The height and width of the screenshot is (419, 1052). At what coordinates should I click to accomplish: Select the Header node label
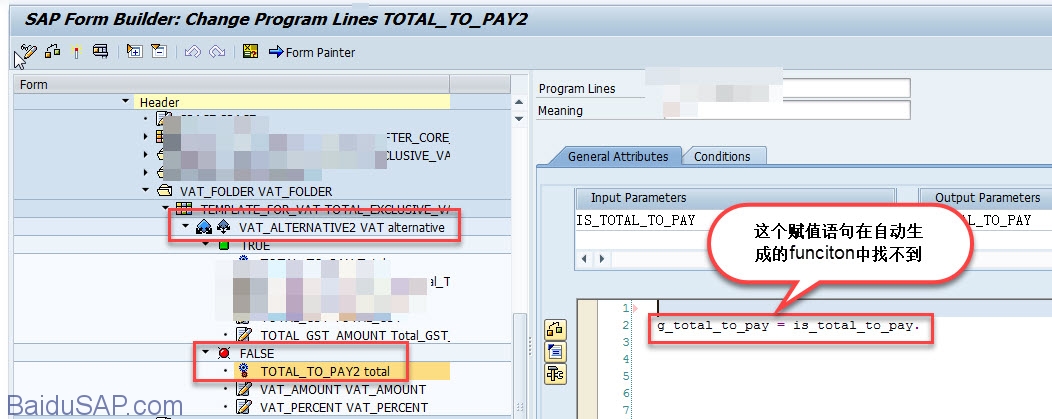click(x=159, y=102)
